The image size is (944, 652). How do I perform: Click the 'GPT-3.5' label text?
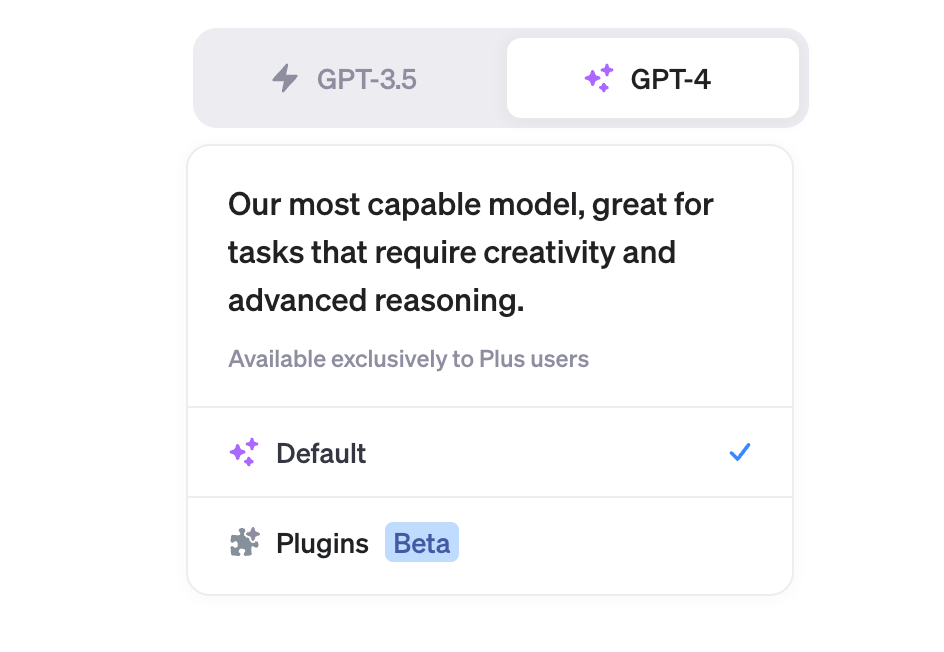click(367, 79)
